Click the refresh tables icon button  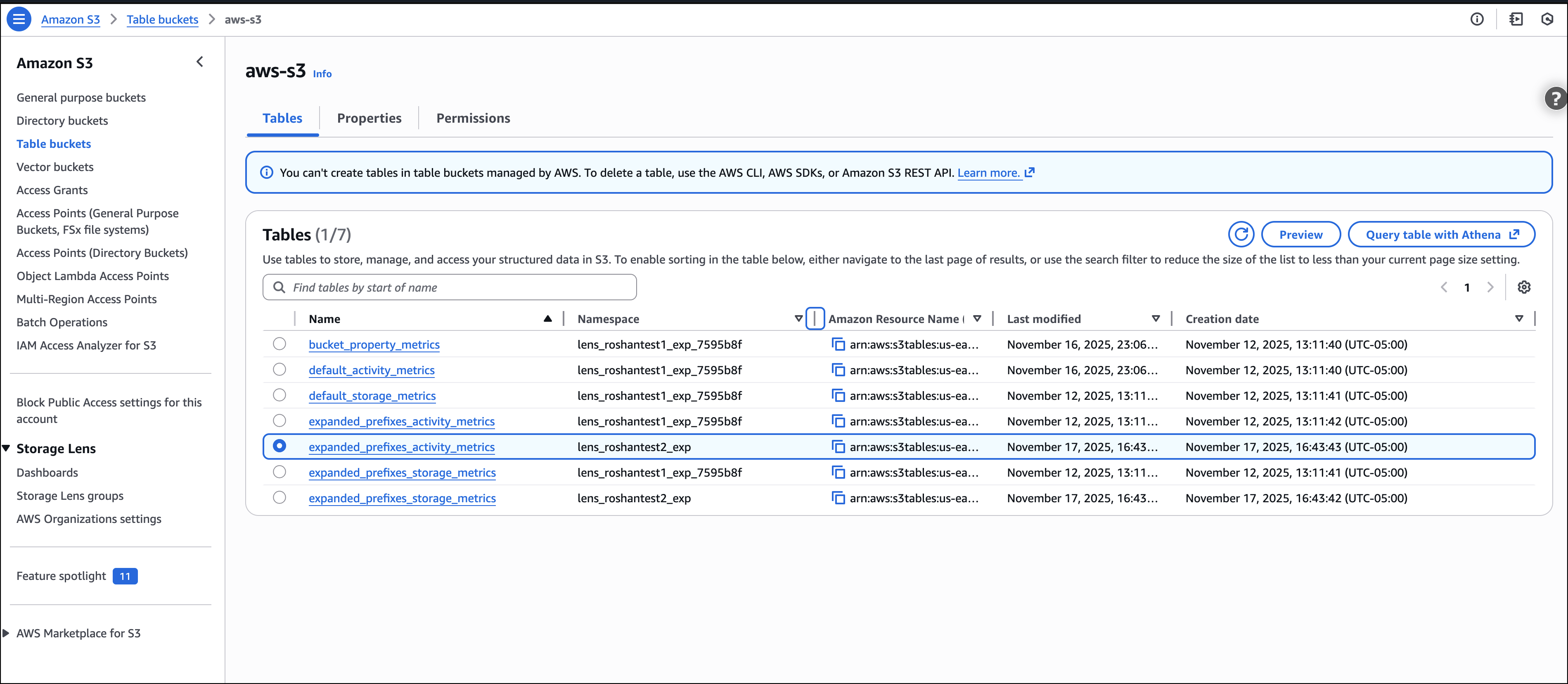coord(1241,235)
